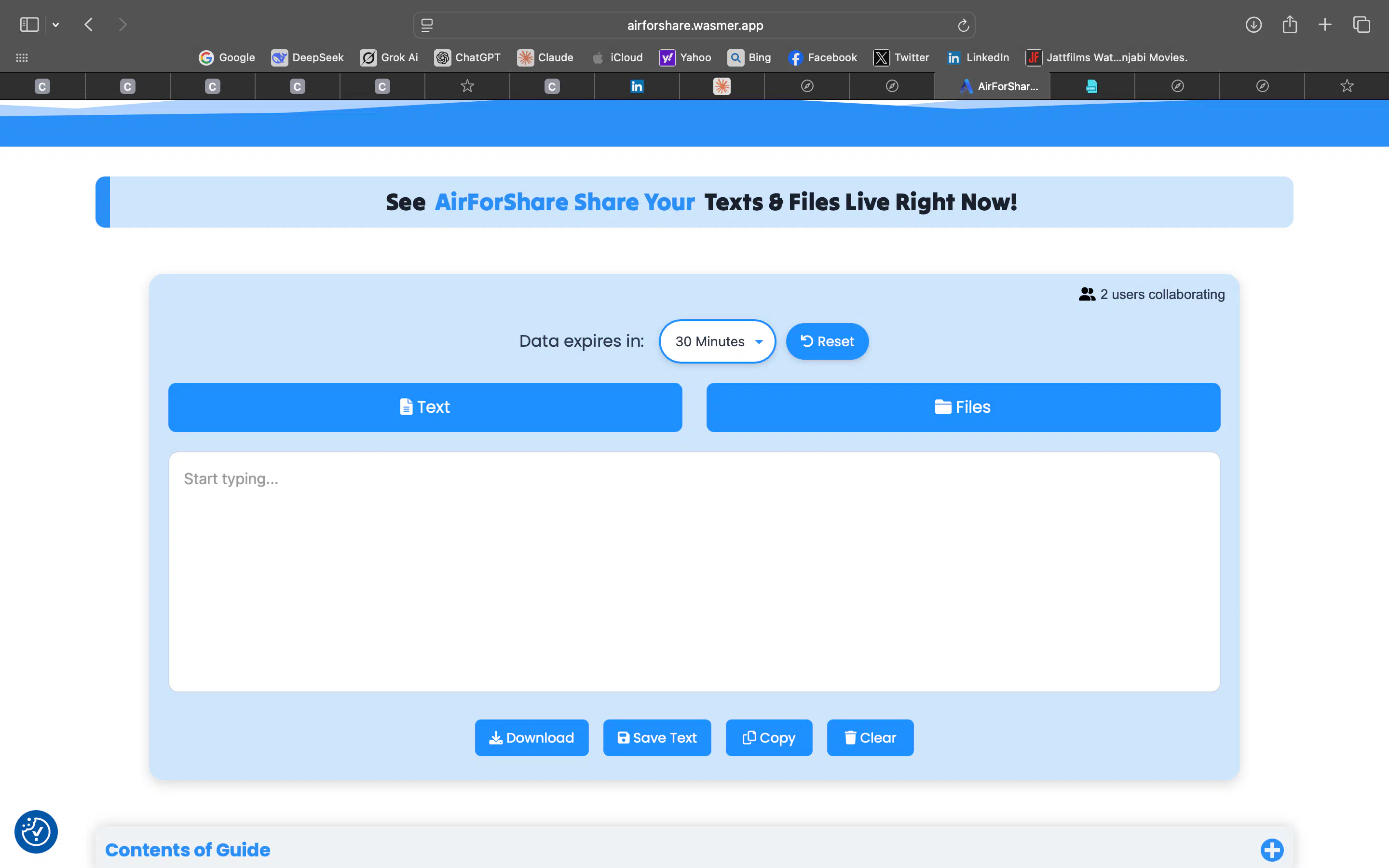Image resolution: width=1389 pixels, height=868 pixels.
Task: Open the Downloads list in Safari toolbar
Action: coord(1253,24)
